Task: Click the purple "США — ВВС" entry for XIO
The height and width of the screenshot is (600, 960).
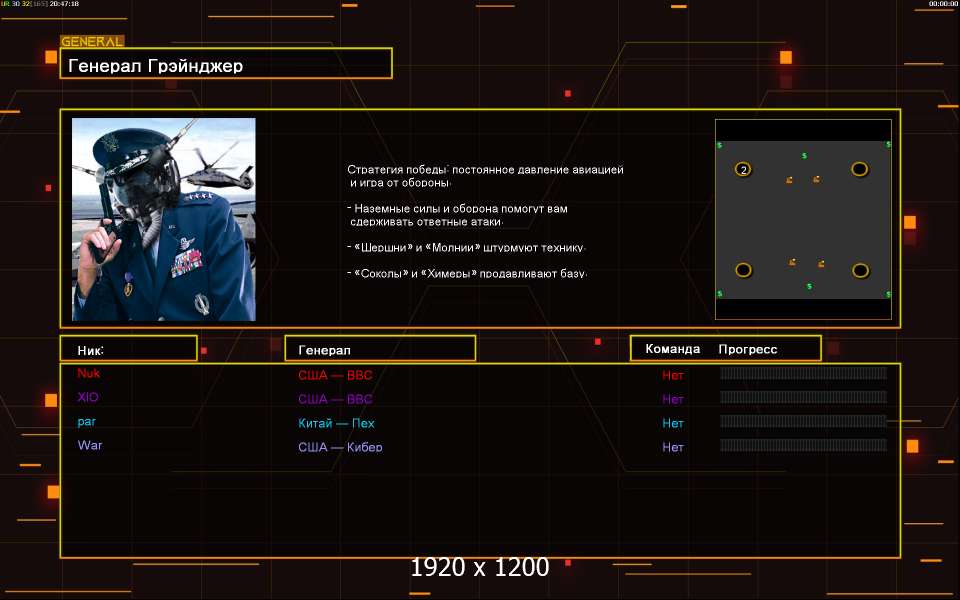Action: point(335,399)
